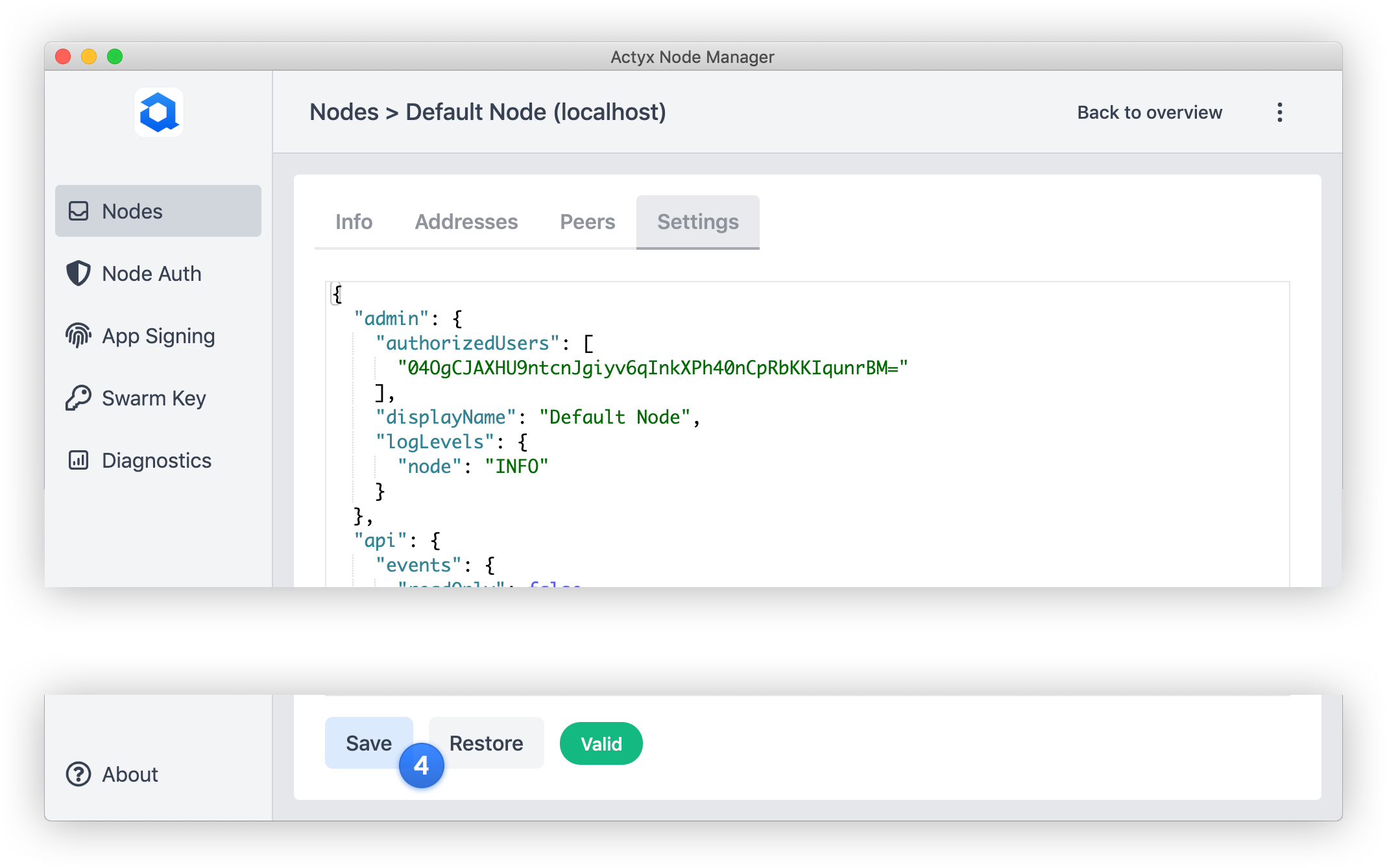
Task: Open the Peers tab
Action: pos(587,222)
